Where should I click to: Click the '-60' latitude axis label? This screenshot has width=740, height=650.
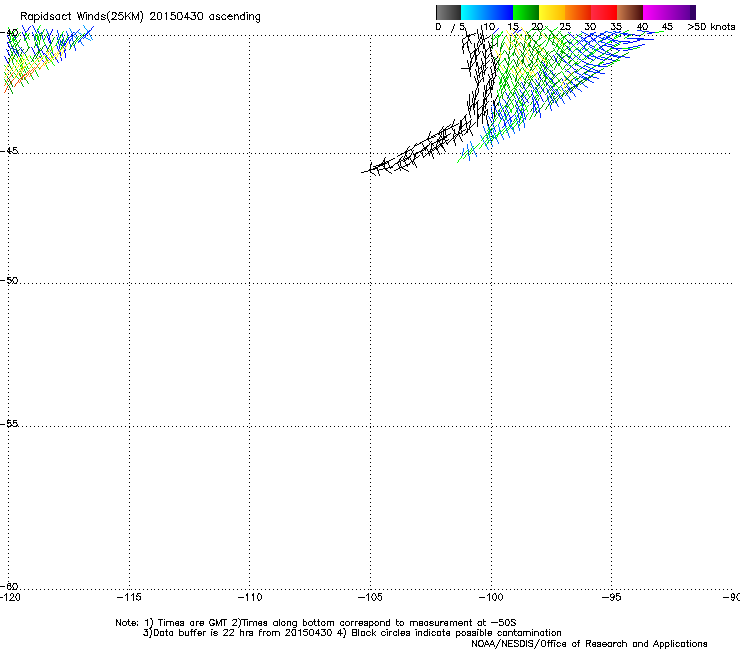click(x=9, y=586)
